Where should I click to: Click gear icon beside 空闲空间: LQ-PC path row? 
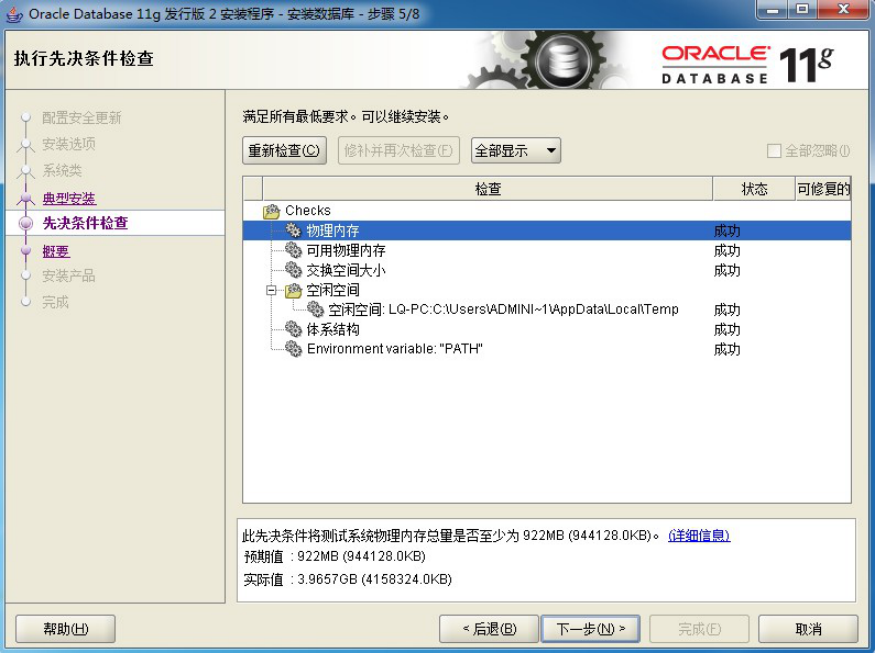[315, 309]
